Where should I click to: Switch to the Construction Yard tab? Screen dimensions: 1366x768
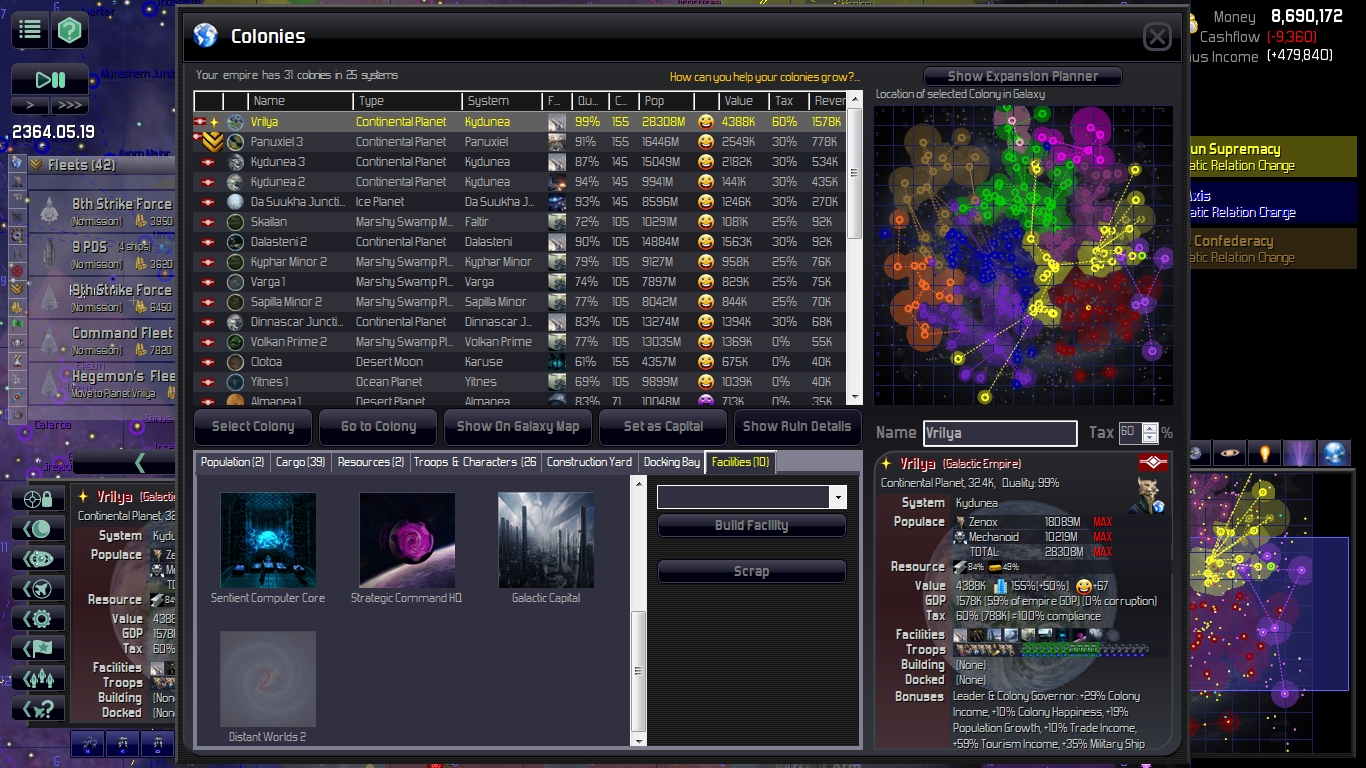589,462
